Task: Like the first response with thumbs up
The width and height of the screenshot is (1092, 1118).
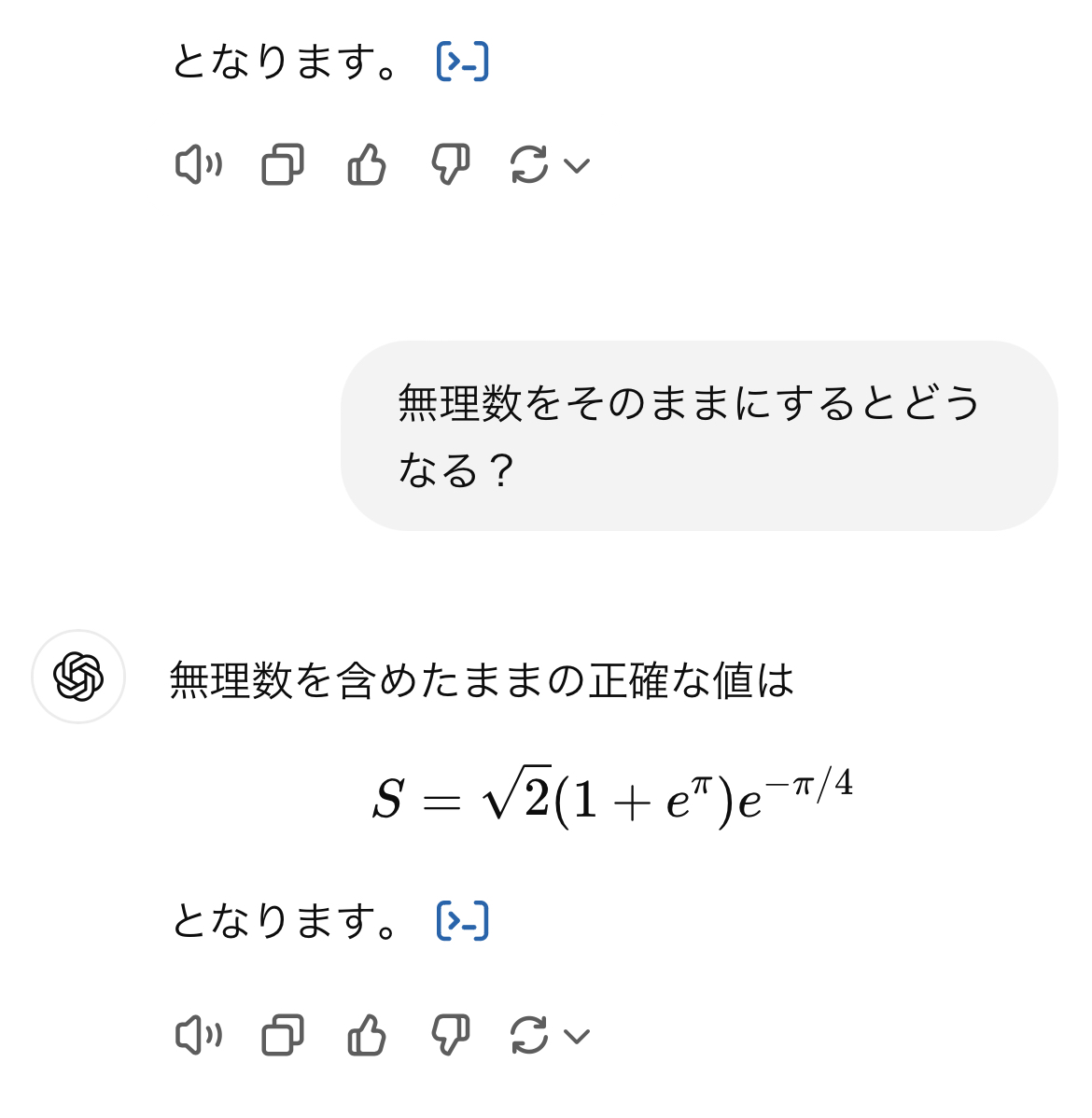Action: click(367, 166)
